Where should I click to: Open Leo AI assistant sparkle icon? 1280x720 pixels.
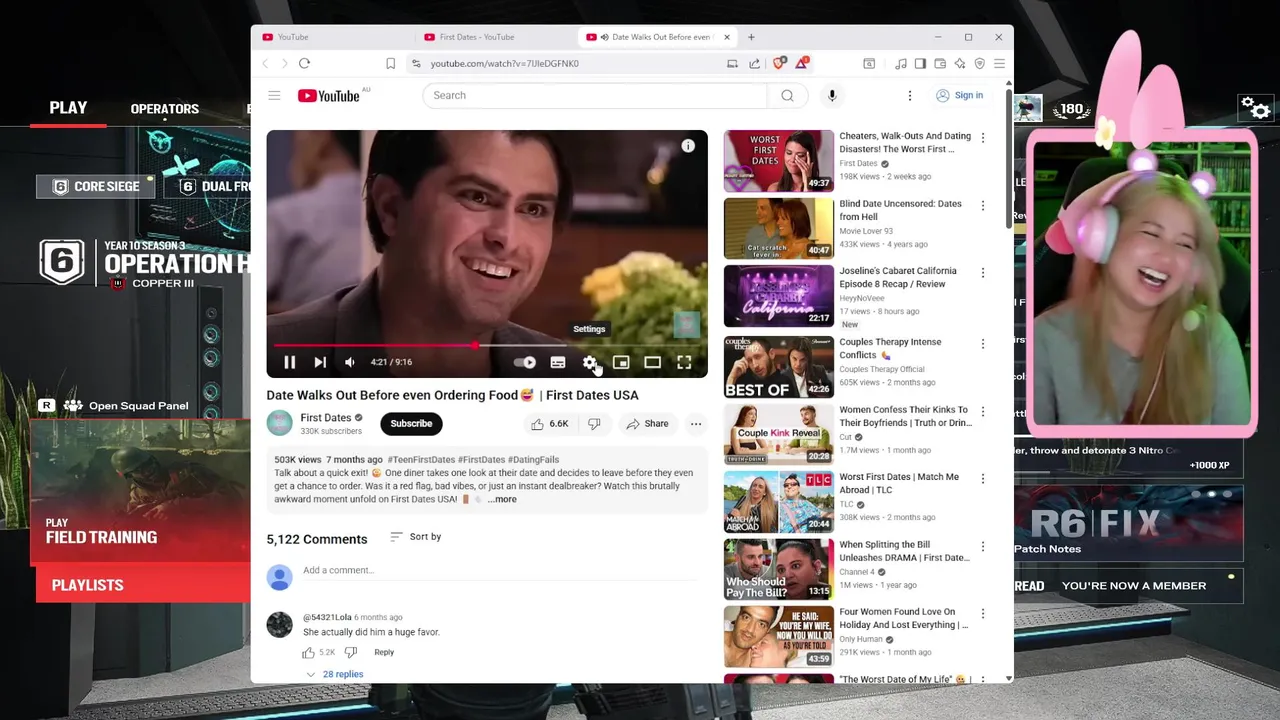[960, 63]
